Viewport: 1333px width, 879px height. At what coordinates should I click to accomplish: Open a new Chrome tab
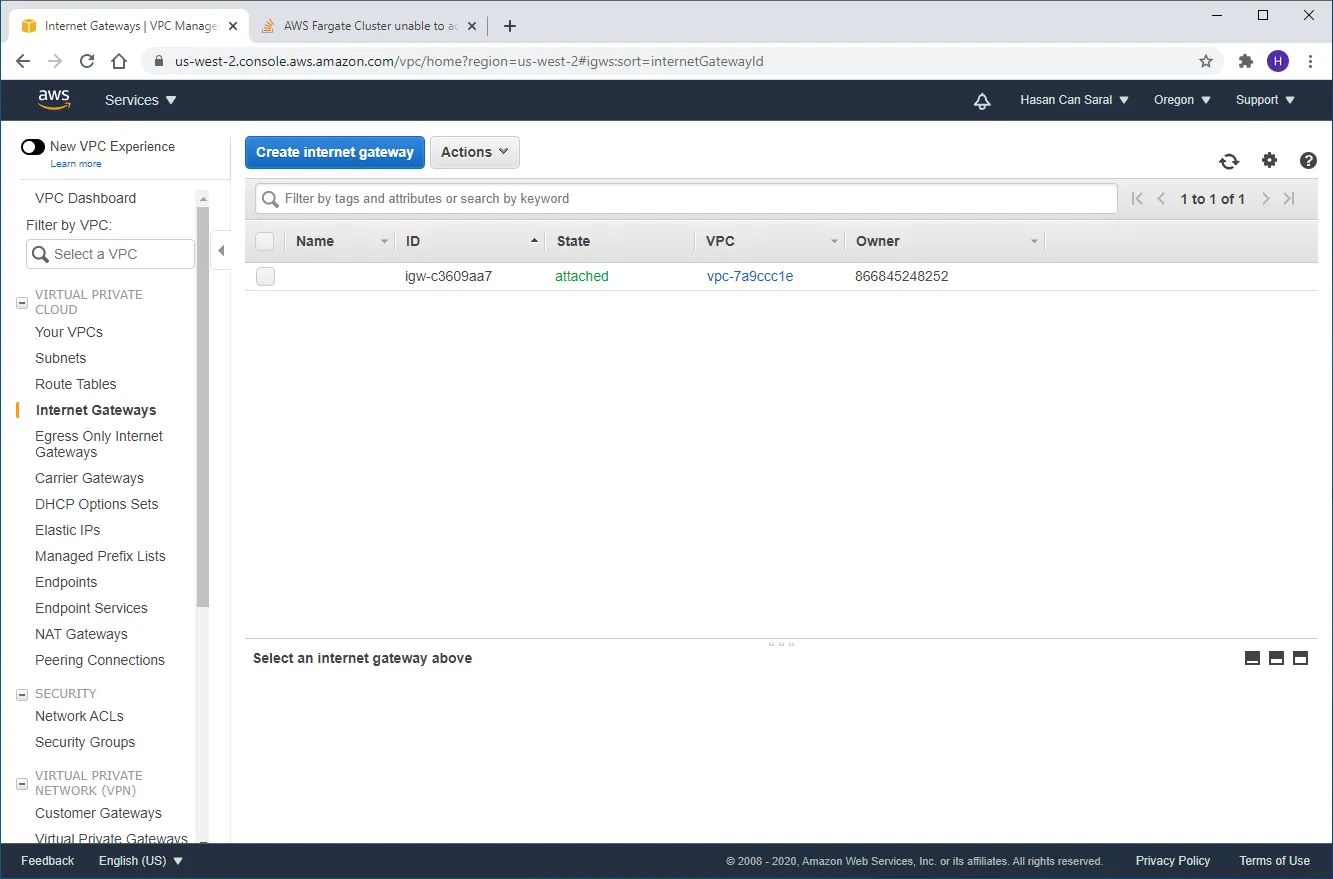(510, 26)
